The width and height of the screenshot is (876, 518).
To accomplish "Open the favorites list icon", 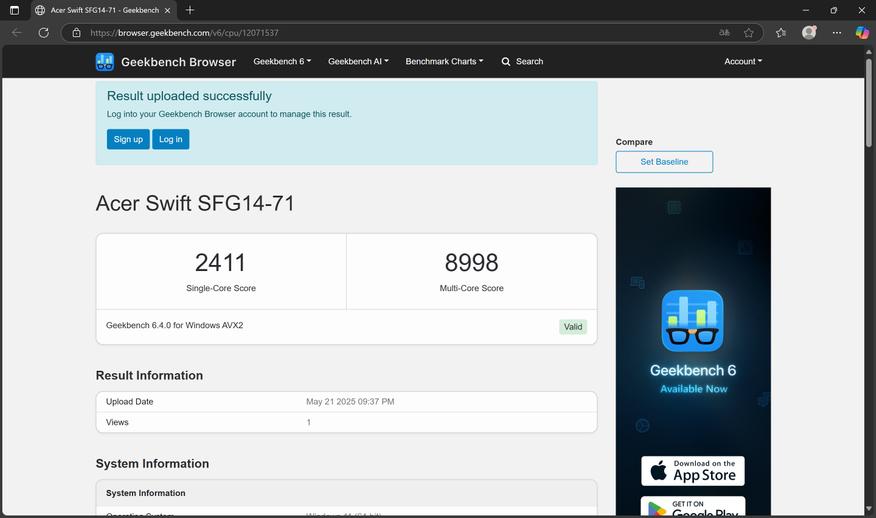I will click(x=781, y=32).
